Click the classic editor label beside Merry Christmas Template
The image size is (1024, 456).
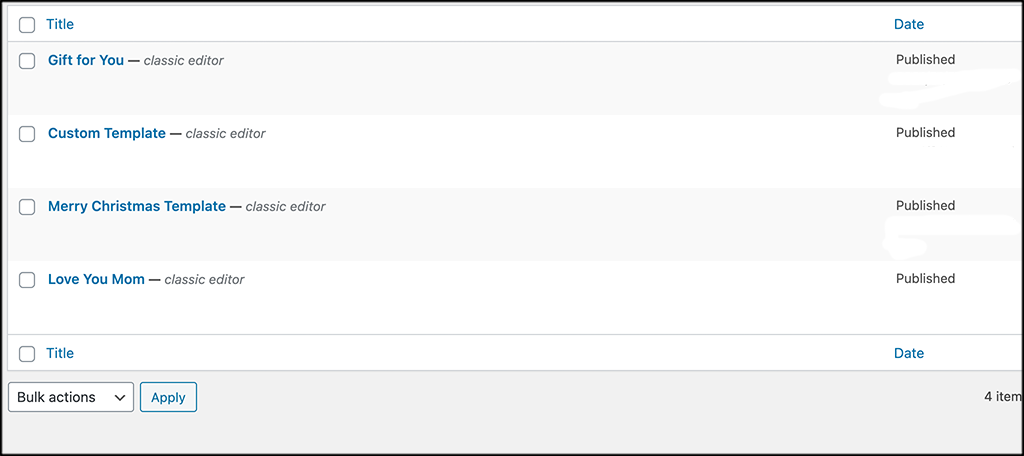tap(285, 207)
